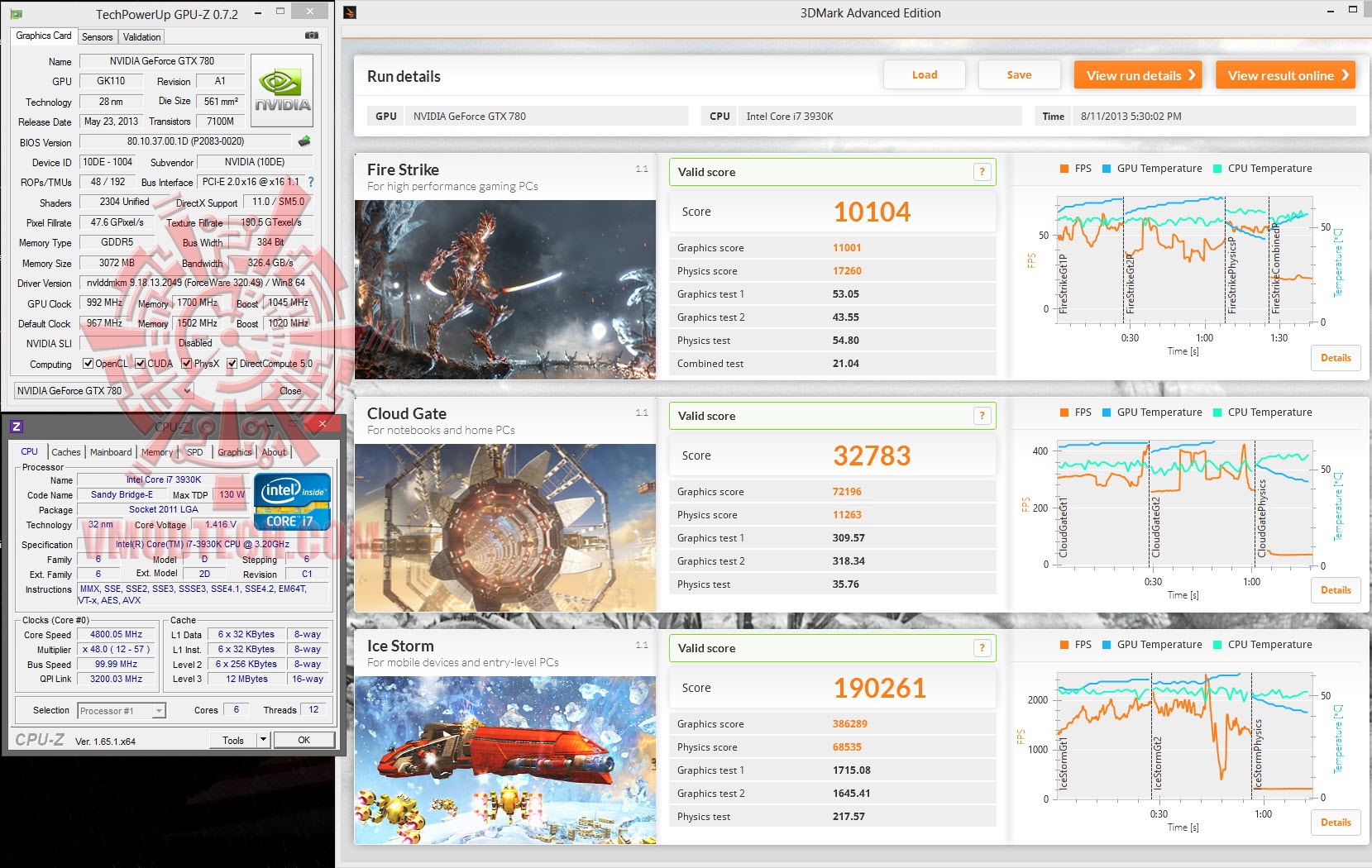Click the CPU-Z title bar Z icon
This screenshot has height=868, width=1372.
coord(17,427)
